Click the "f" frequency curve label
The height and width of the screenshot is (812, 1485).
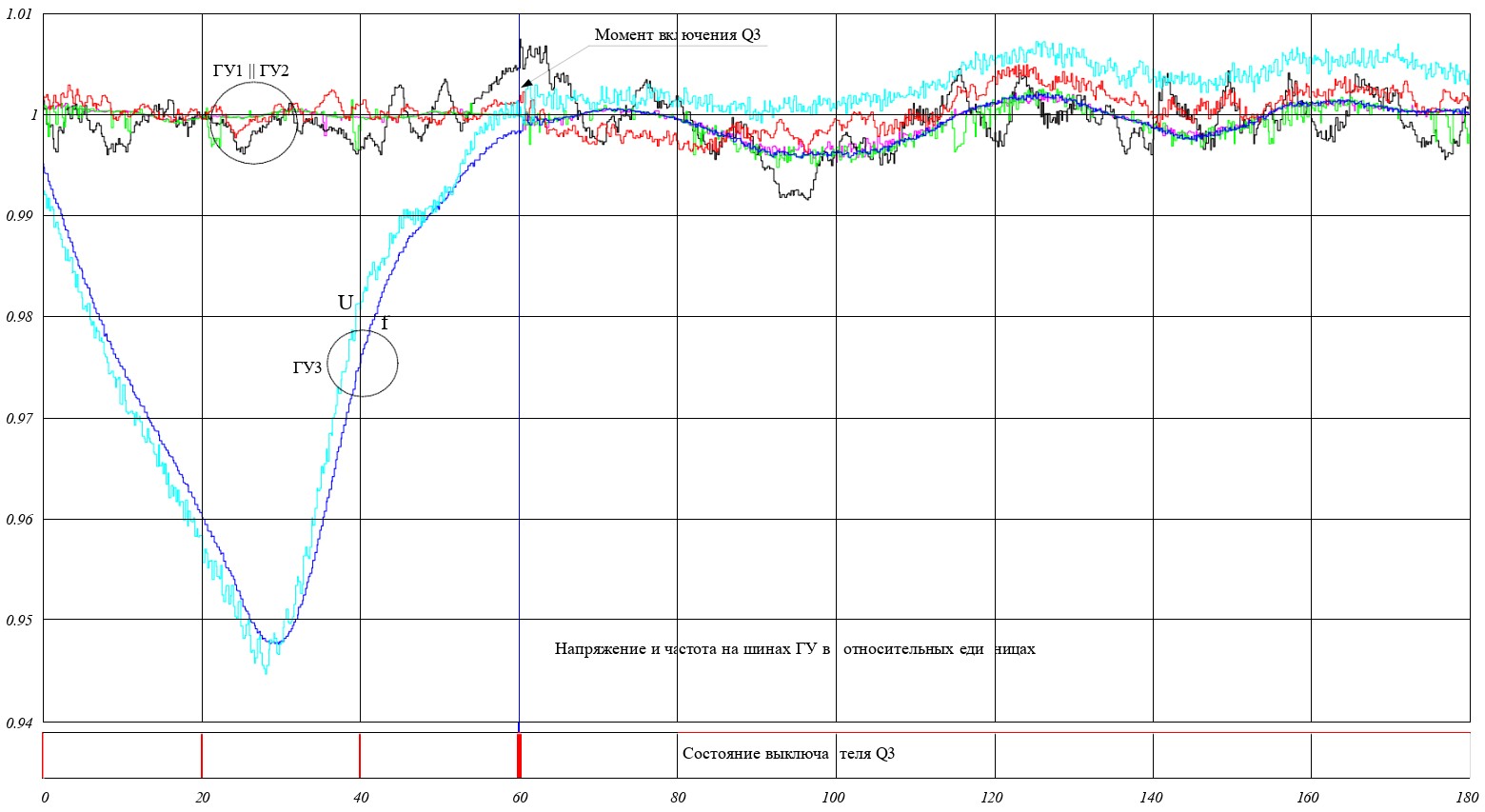click(384, 325)
